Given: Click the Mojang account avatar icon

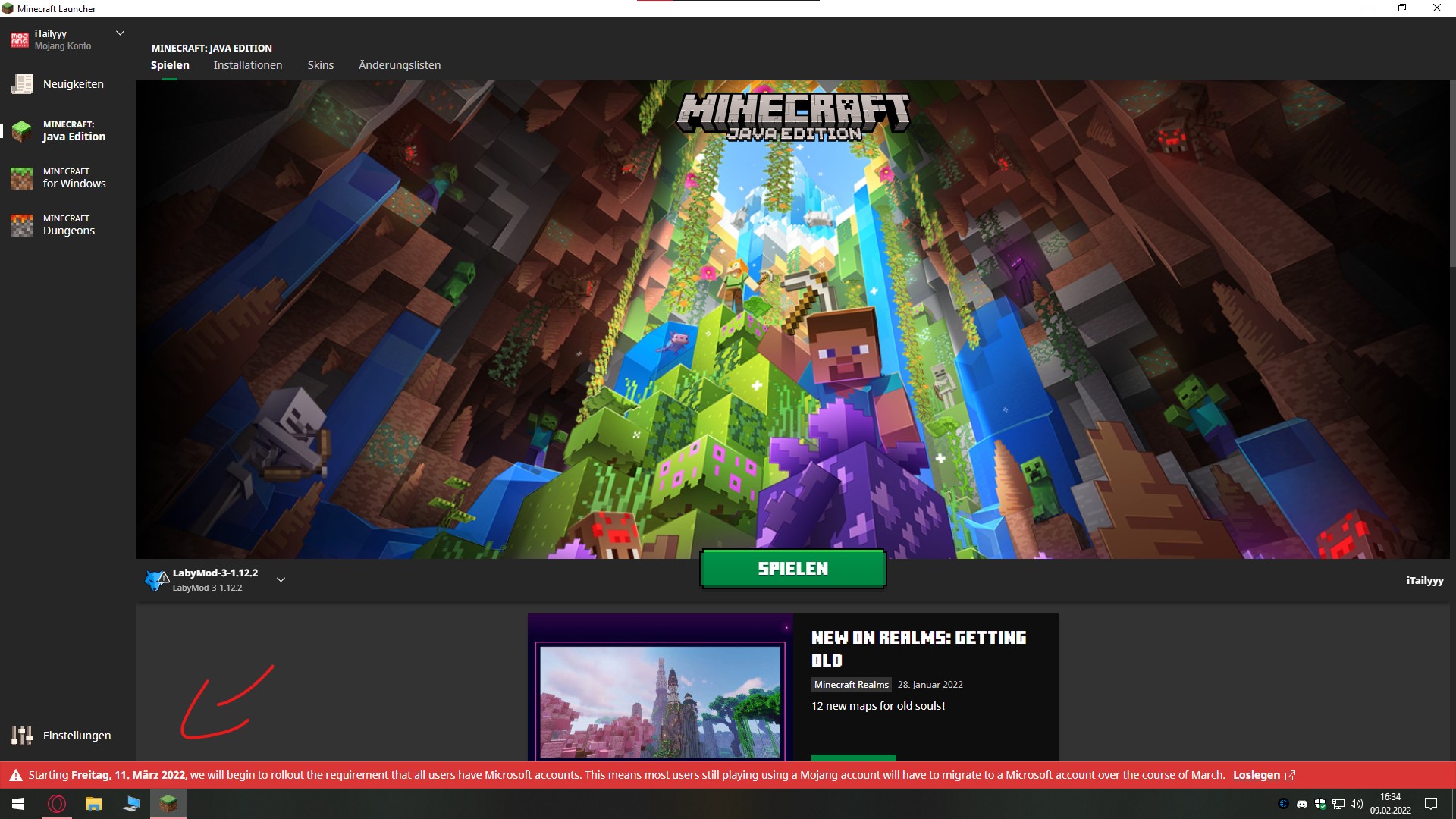Looking at the screenshot, I should pos(20,40).
